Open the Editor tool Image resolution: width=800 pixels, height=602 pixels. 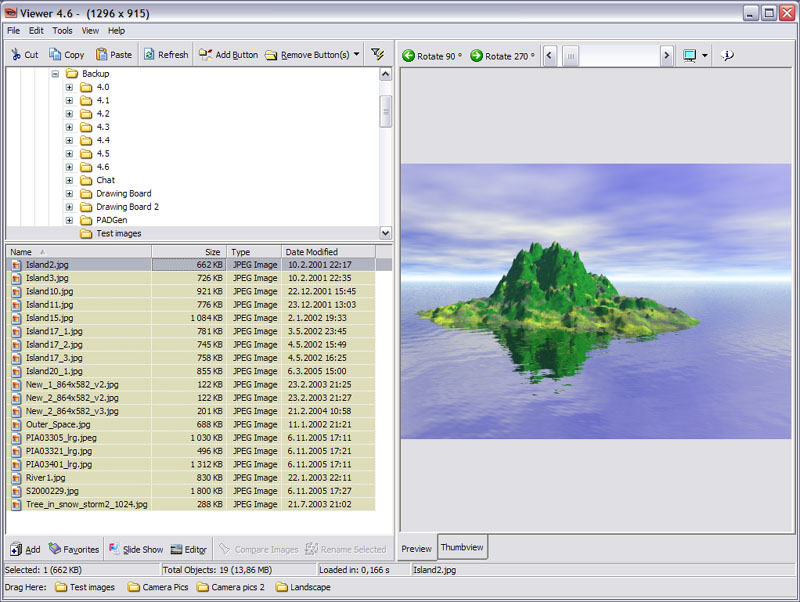coord(188,549)
